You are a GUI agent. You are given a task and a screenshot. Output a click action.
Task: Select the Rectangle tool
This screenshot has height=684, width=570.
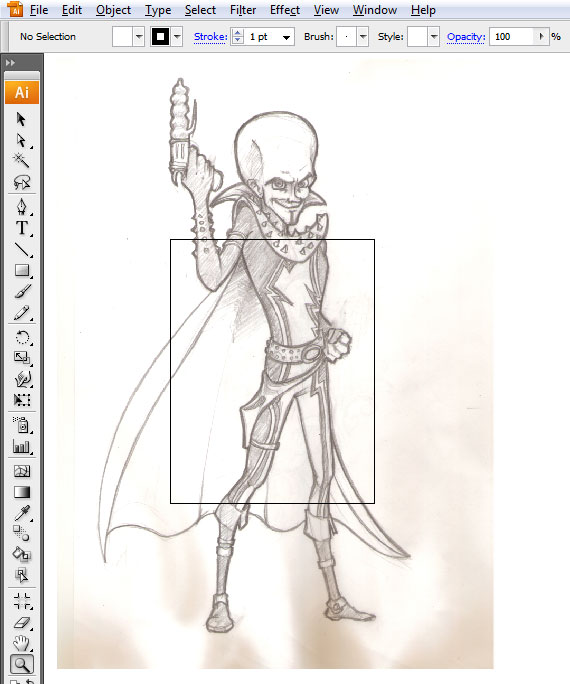pyautogui.click(x=21, y=270)
